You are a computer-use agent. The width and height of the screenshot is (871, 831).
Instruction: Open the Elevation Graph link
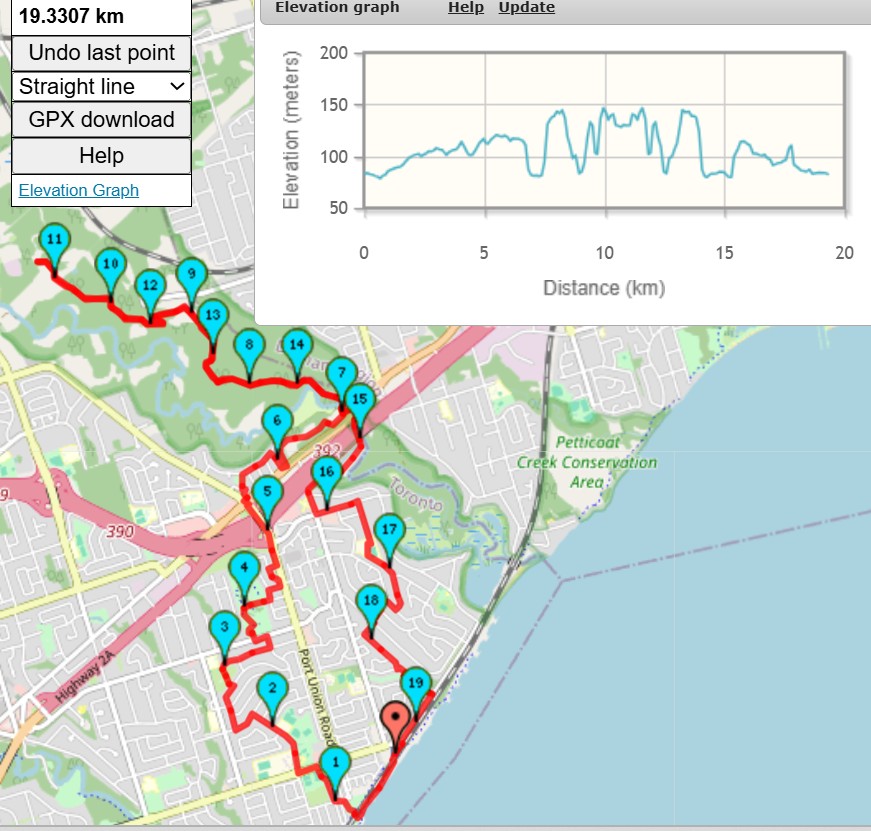pos(78,191)
